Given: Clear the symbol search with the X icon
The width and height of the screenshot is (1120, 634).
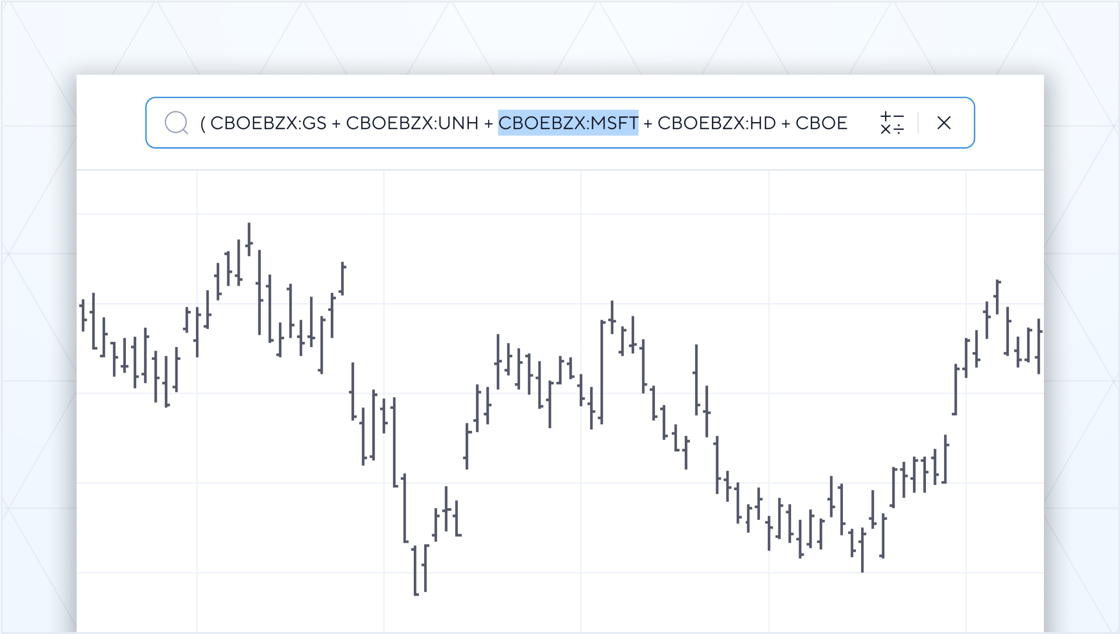Looking at the screenshot, I should pos(943,123).
